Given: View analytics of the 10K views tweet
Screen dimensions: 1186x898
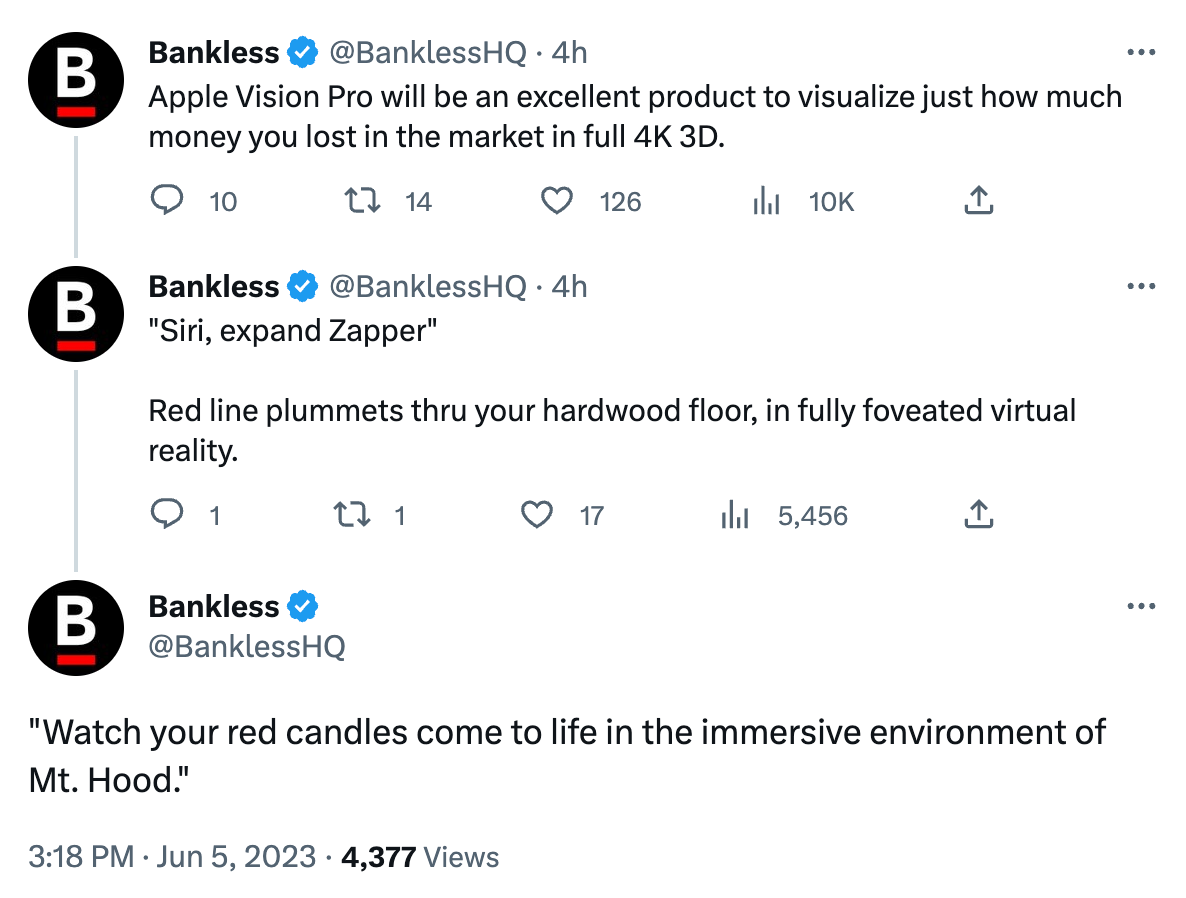Looking at the screenshot, I should 766,202.
